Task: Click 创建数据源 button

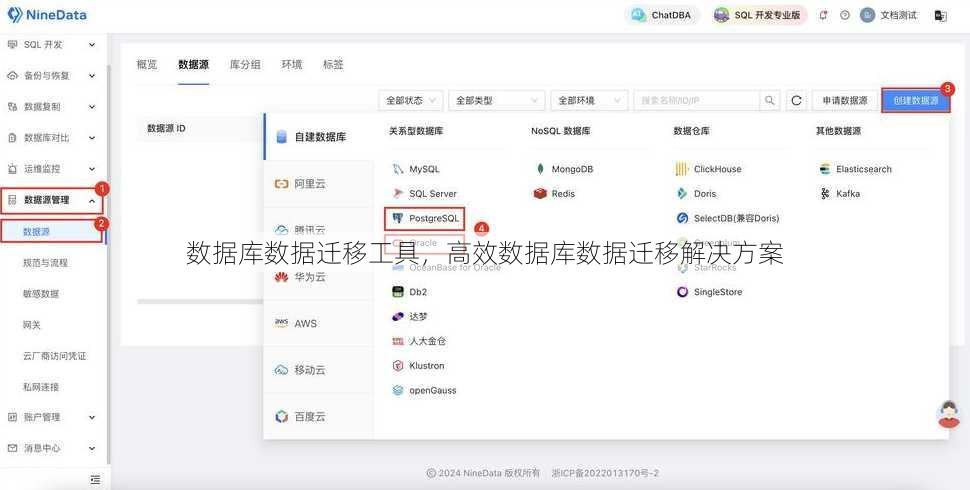Action: (916, 100)
